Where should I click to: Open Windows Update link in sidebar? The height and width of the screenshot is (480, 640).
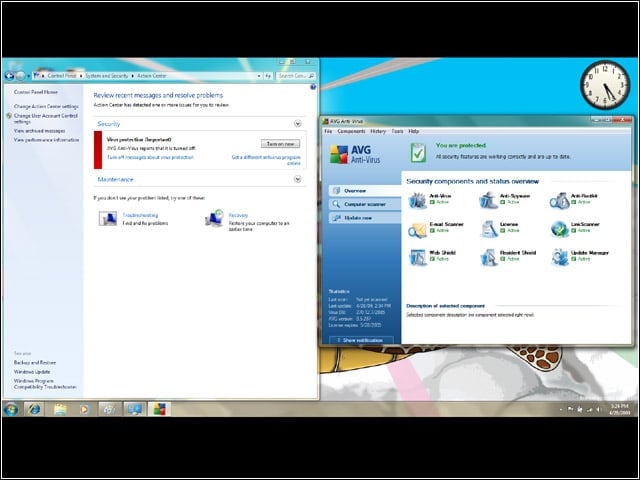32,372
